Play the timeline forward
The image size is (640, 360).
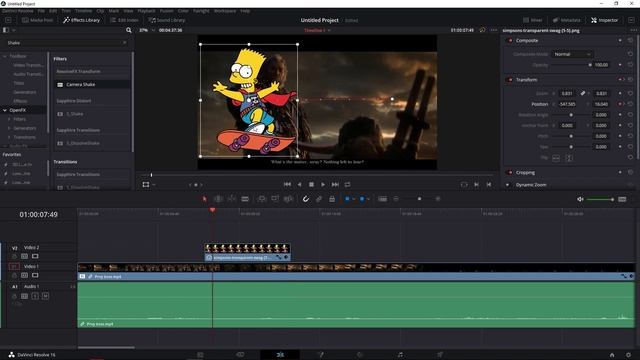[x=323, y=184]
